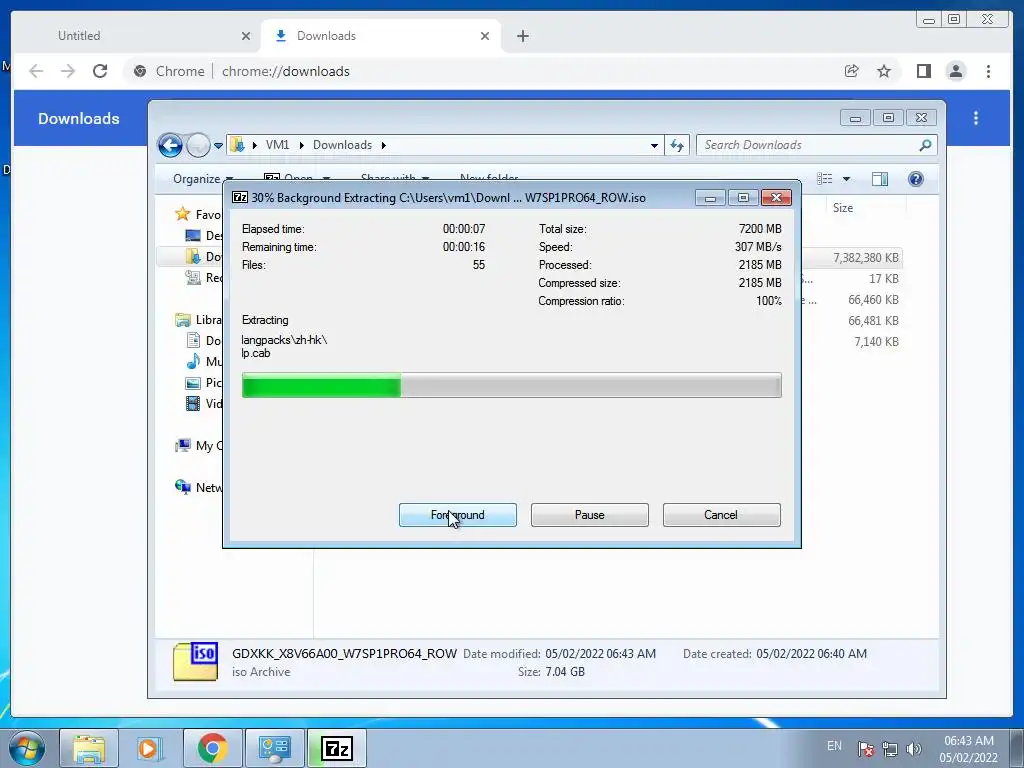Open Windows Explorer from the taskbar
Screen dimensions: 1024x768
coord(89,748)
